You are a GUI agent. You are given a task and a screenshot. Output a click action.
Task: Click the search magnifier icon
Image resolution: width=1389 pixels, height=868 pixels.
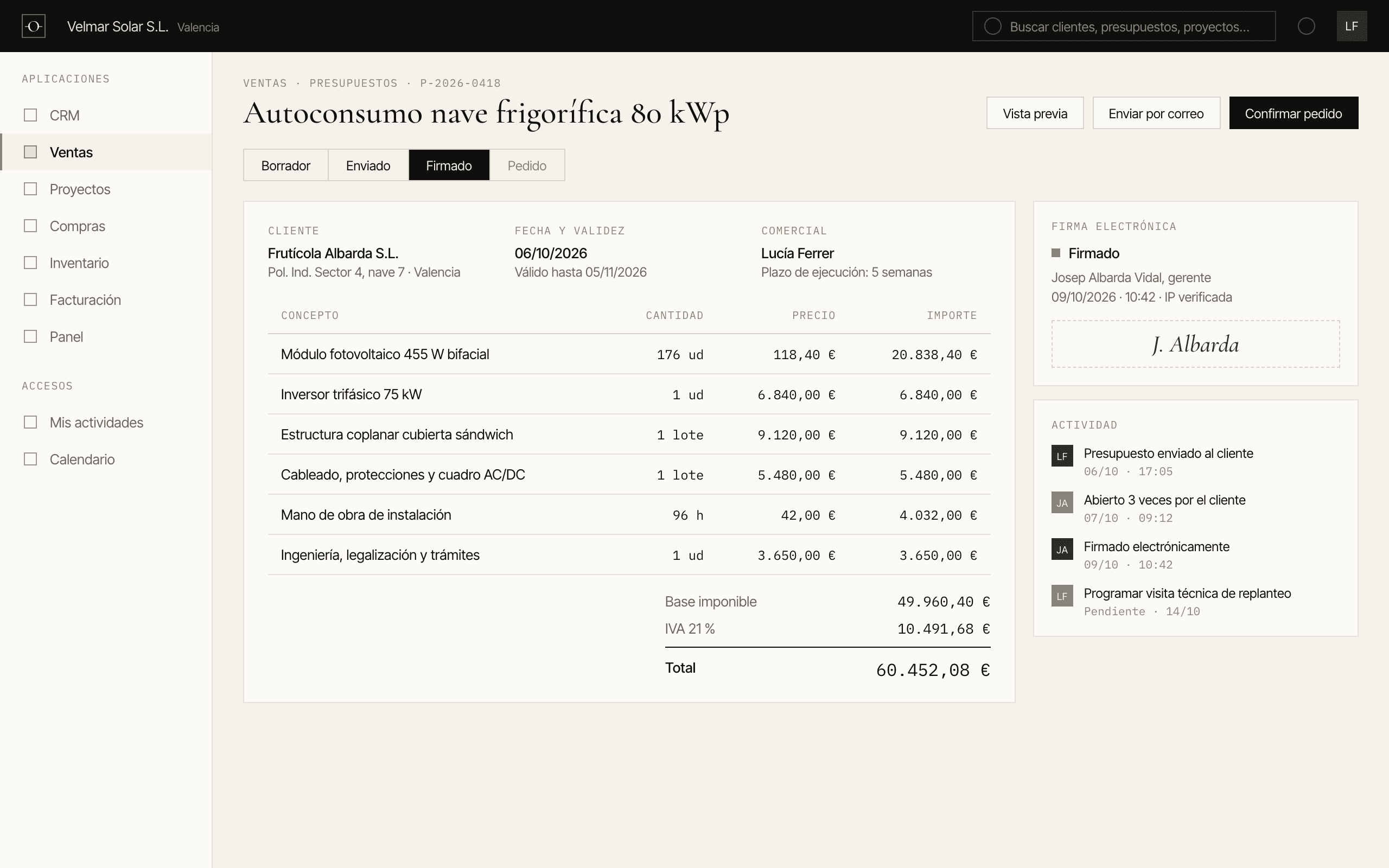coord(992,27)
